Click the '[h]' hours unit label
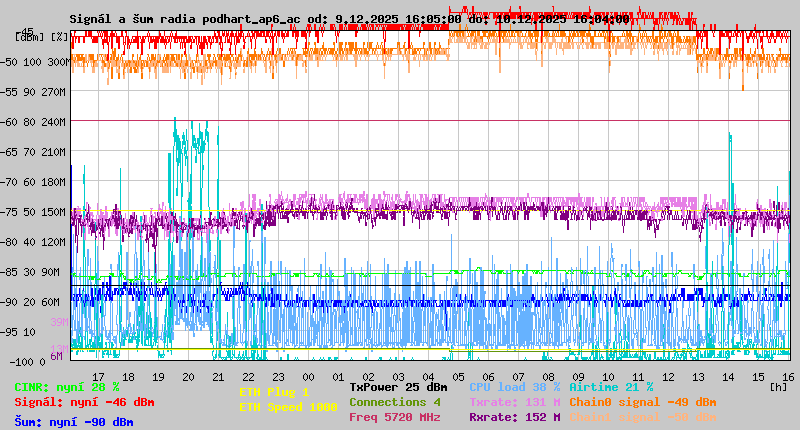Viewport: 800px width, 430px height. [x=779, y=387]
